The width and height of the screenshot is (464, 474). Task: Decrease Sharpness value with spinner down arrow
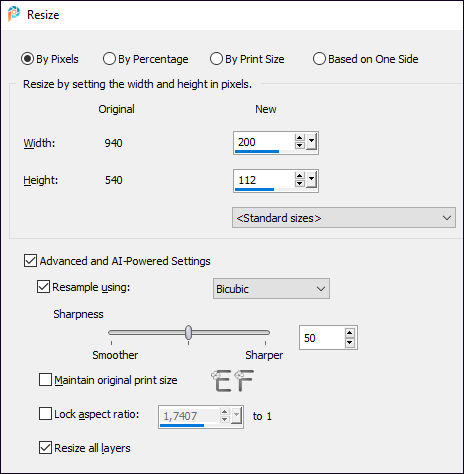[349, 343]
